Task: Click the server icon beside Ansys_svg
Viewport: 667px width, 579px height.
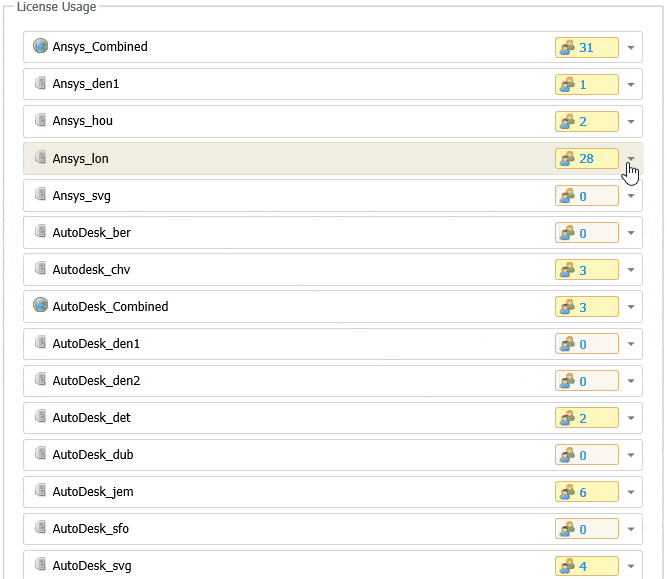Action: click(40, 194)
